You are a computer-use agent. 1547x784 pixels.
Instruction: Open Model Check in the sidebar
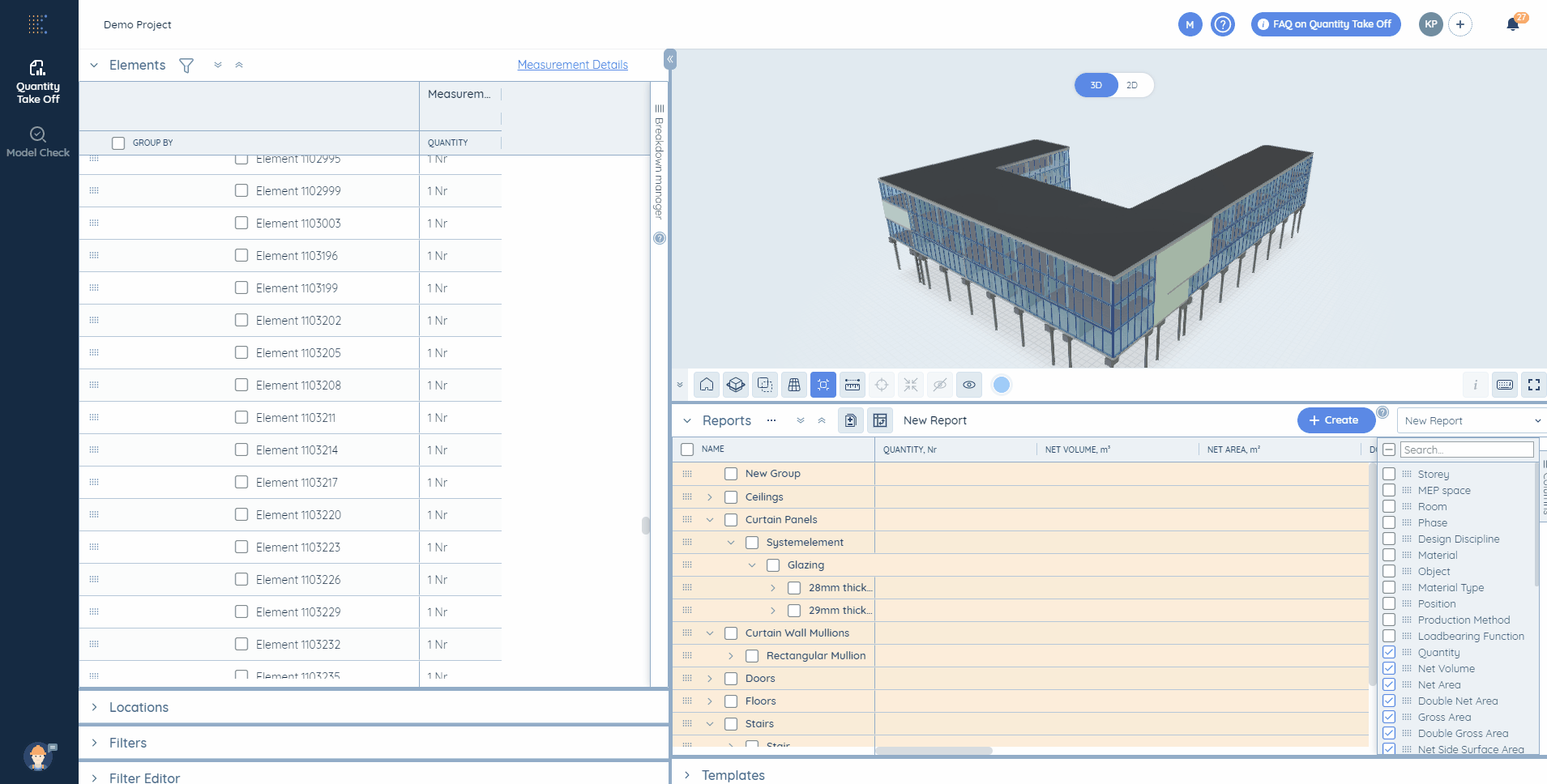click(x=38, y=142)
